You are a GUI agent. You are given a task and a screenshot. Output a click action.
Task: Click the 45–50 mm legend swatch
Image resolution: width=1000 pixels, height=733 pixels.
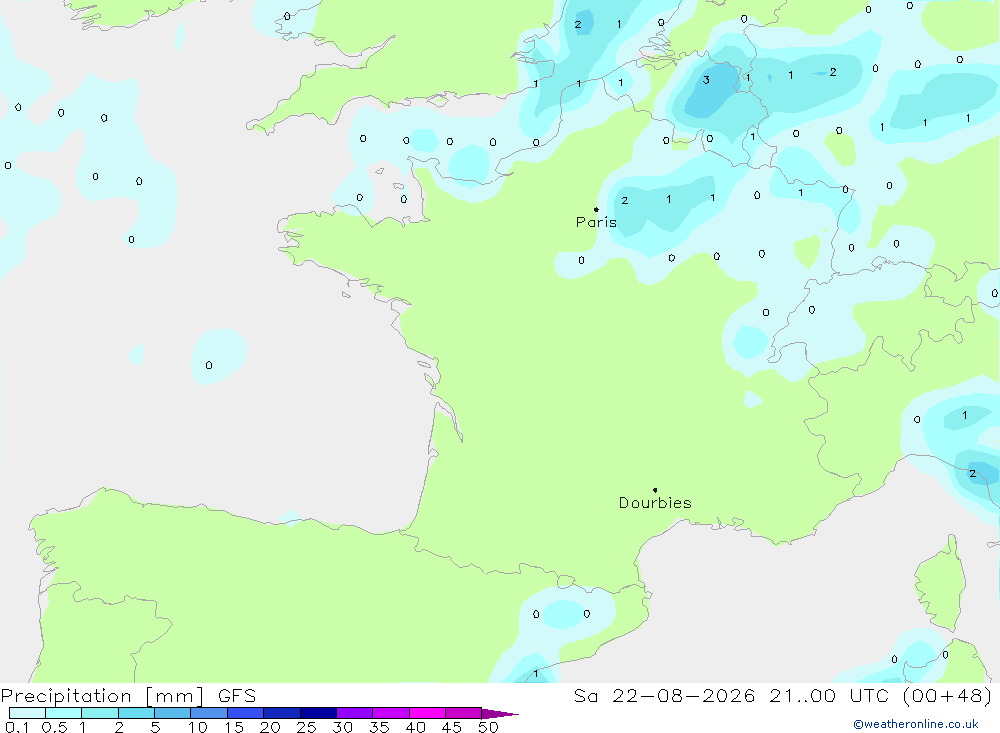pyautogui.click(x=464, y=713)
